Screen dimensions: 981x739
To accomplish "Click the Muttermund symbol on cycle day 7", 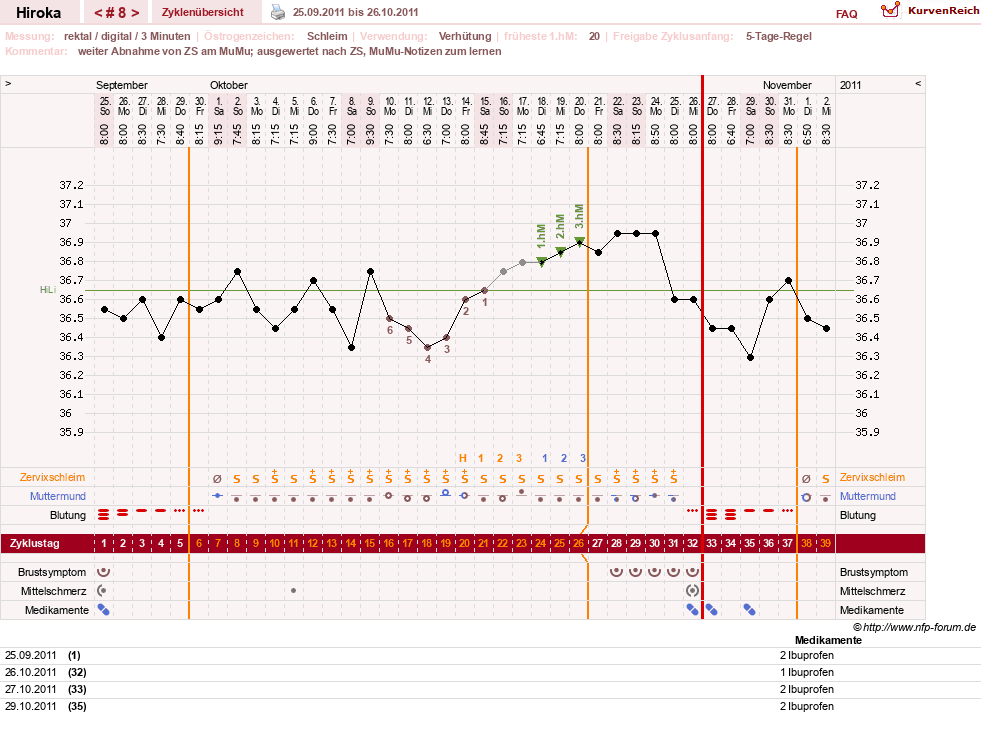I will click(217, 496).
